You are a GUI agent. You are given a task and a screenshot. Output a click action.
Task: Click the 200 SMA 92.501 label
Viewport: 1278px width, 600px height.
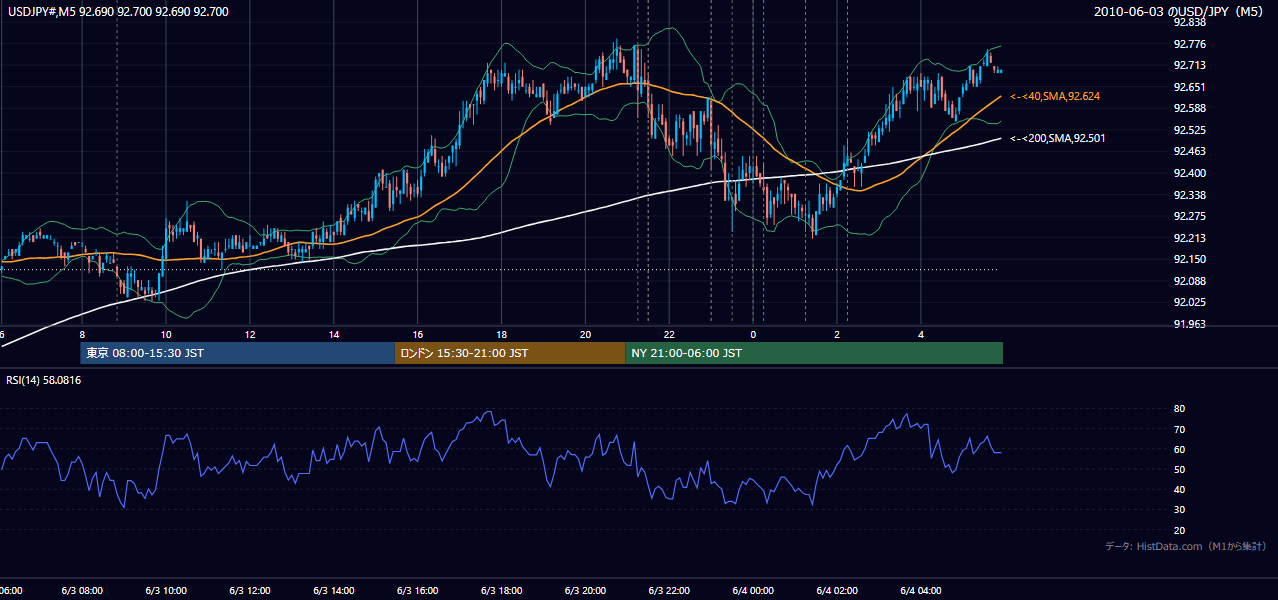(1058, 138)
